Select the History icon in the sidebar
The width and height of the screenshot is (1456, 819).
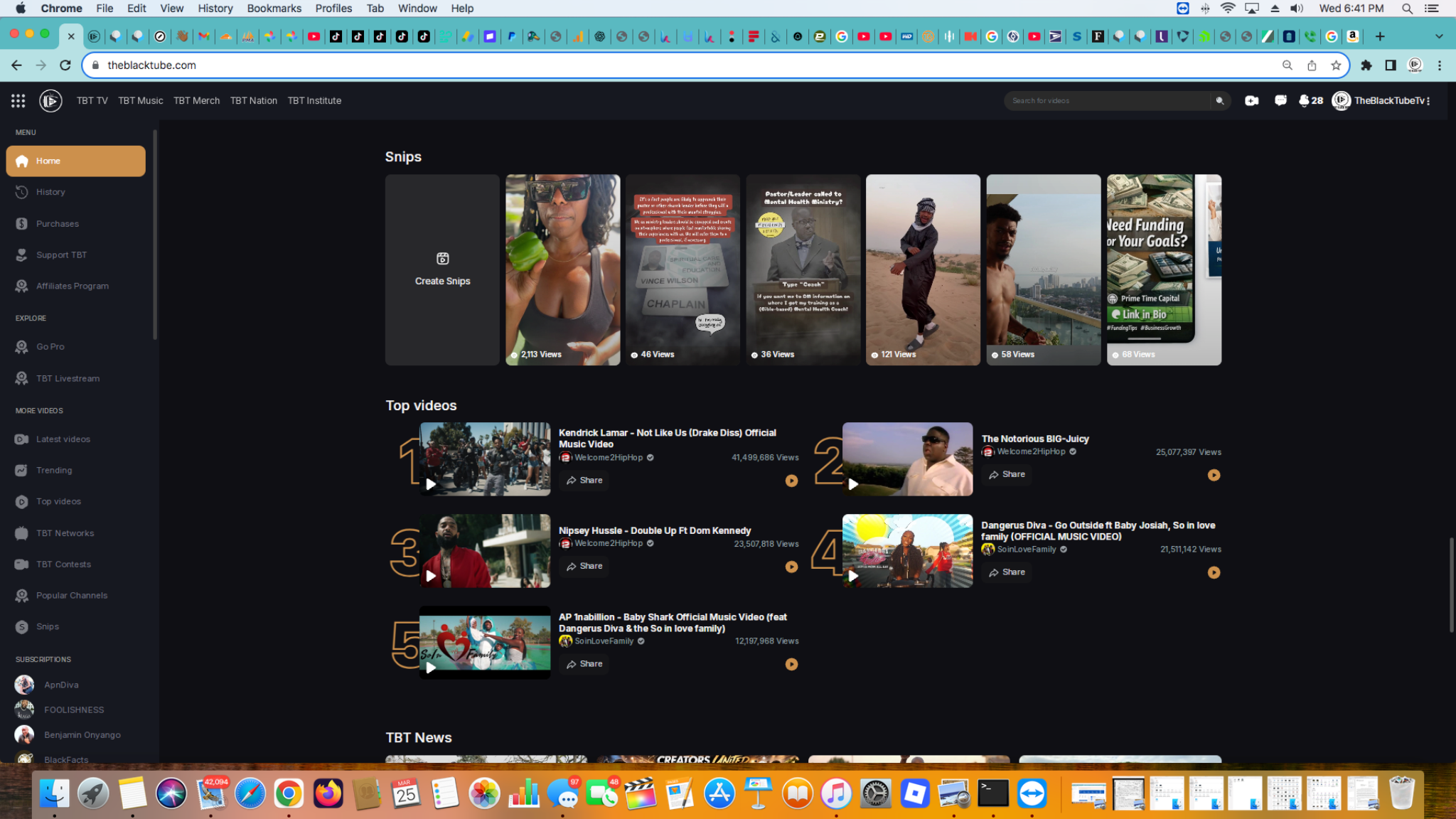(22, 192)
